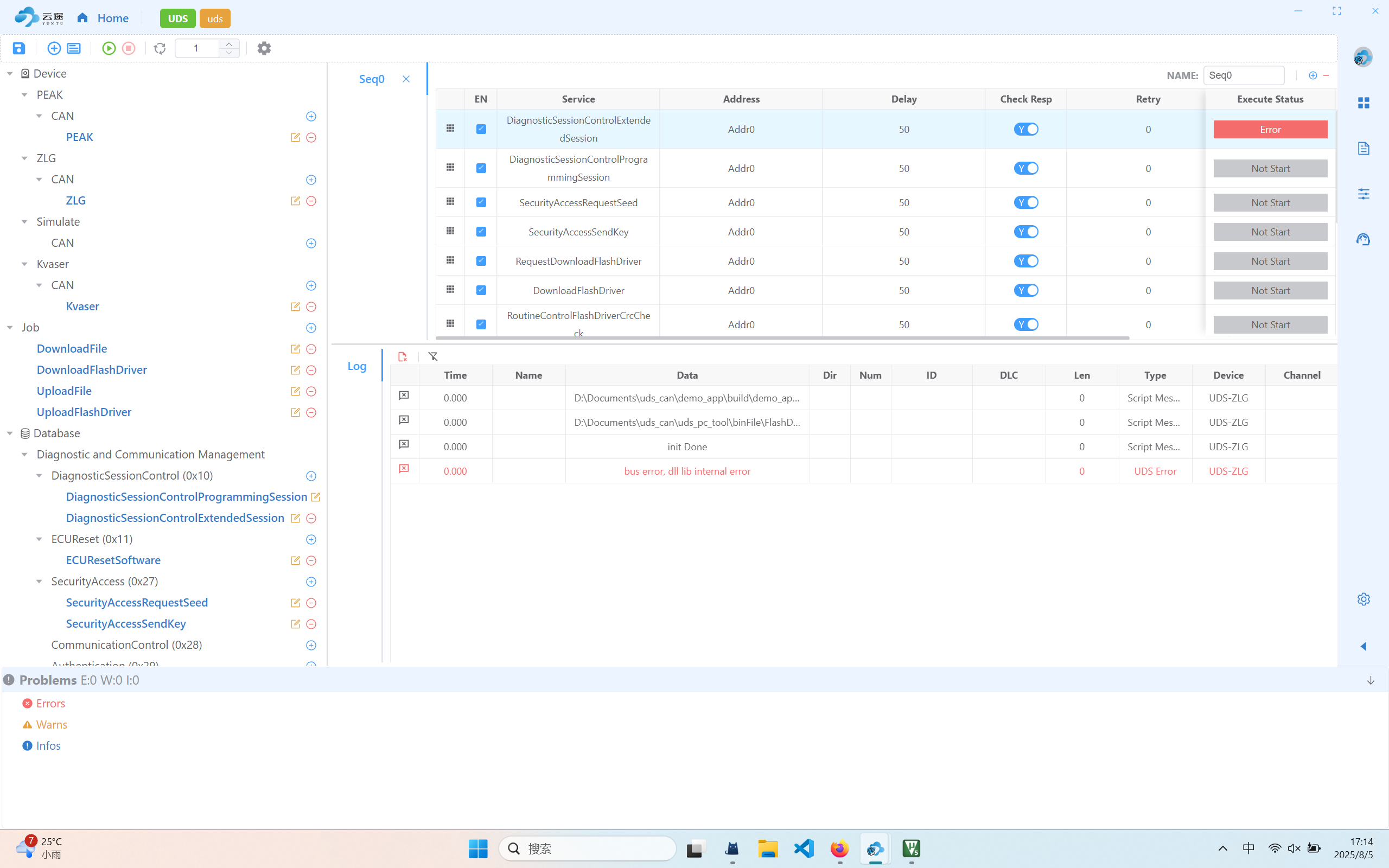Add a service under CommunicationControl (0x28)

click(x=311, y=645)
